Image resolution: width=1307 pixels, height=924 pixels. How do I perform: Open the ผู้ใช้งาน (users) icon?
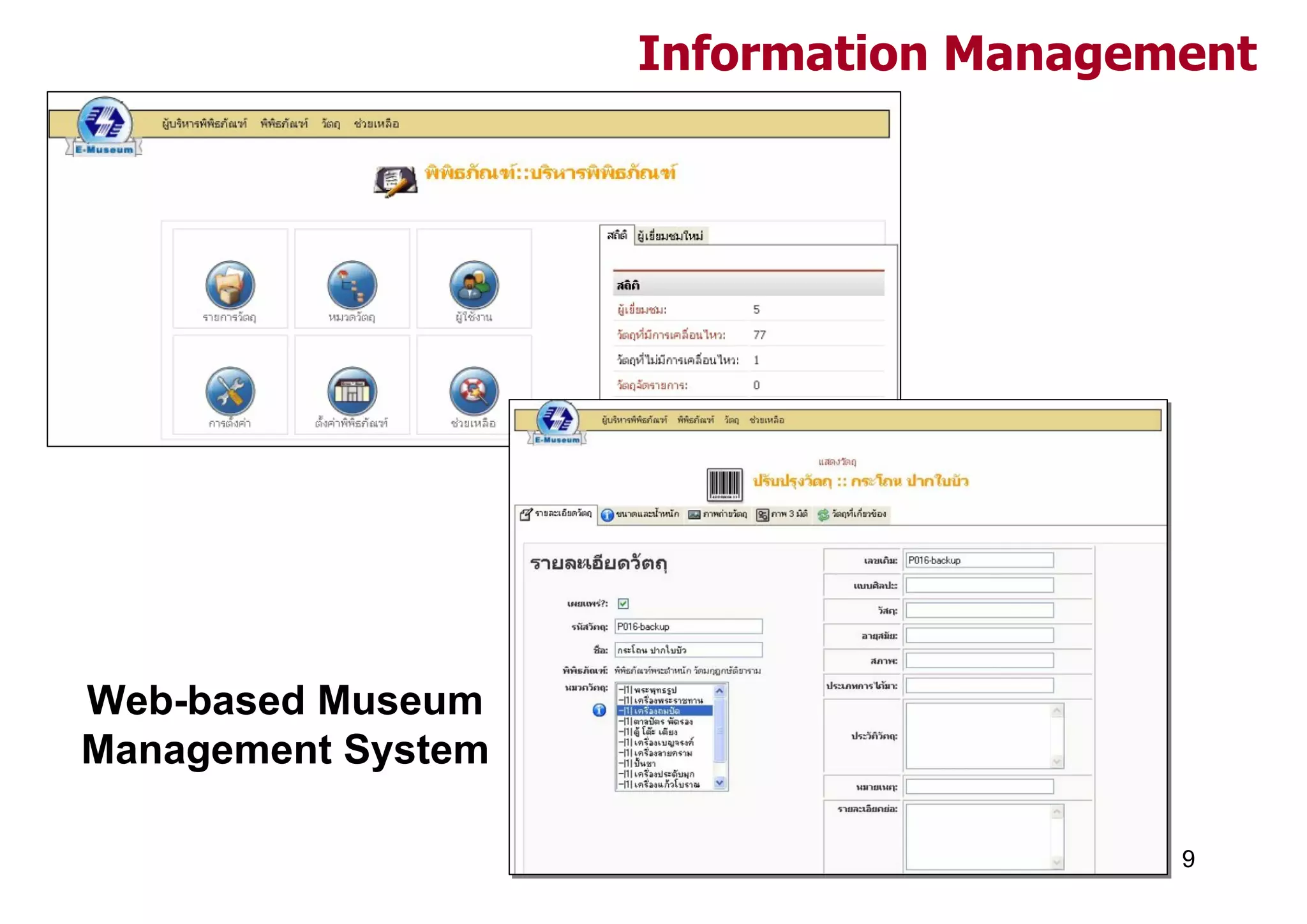click(x=474, y=285)
